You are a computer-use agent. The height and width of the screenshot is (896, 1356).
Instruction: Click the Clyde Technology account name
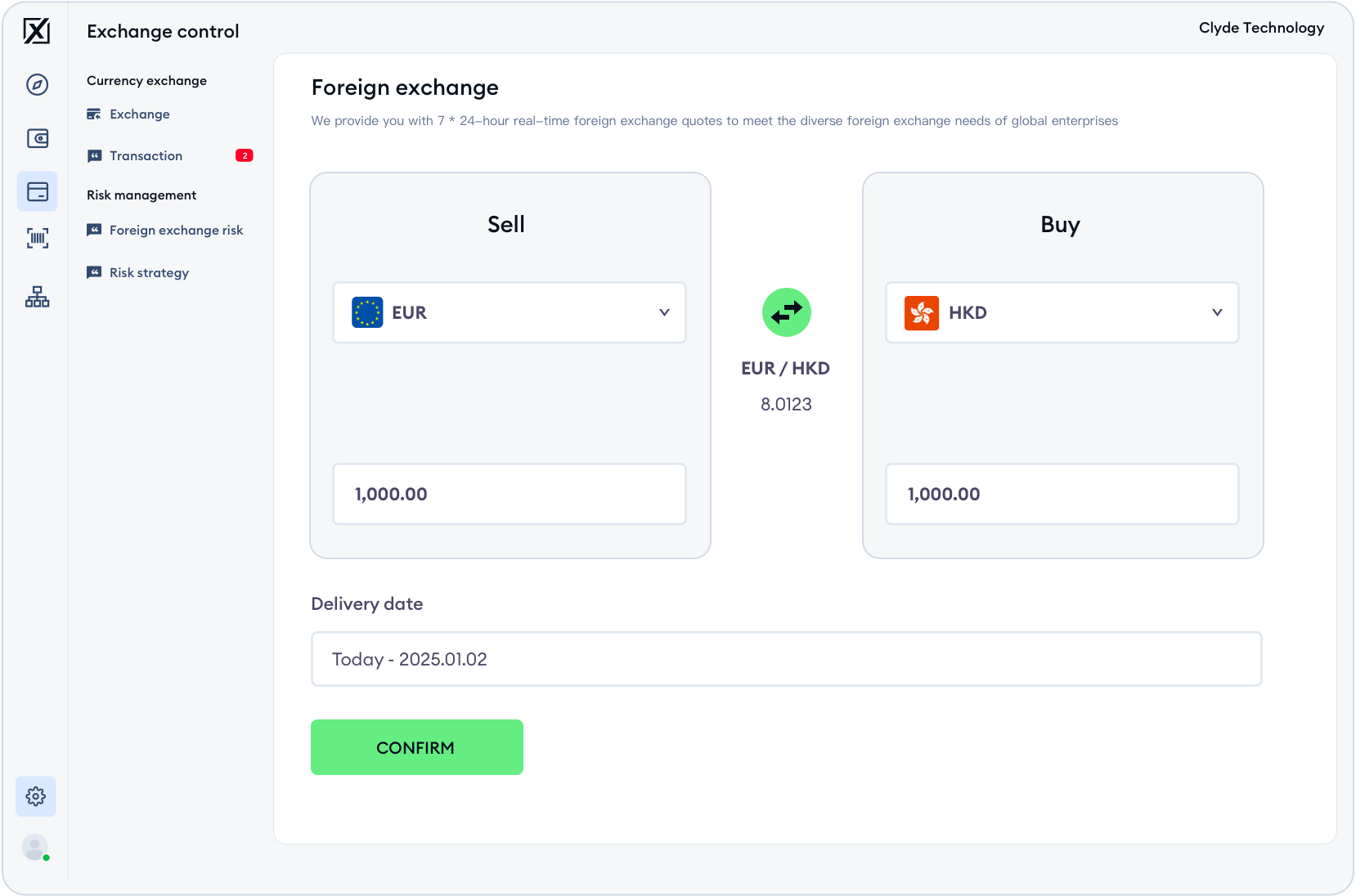[x=1261, y=28]
